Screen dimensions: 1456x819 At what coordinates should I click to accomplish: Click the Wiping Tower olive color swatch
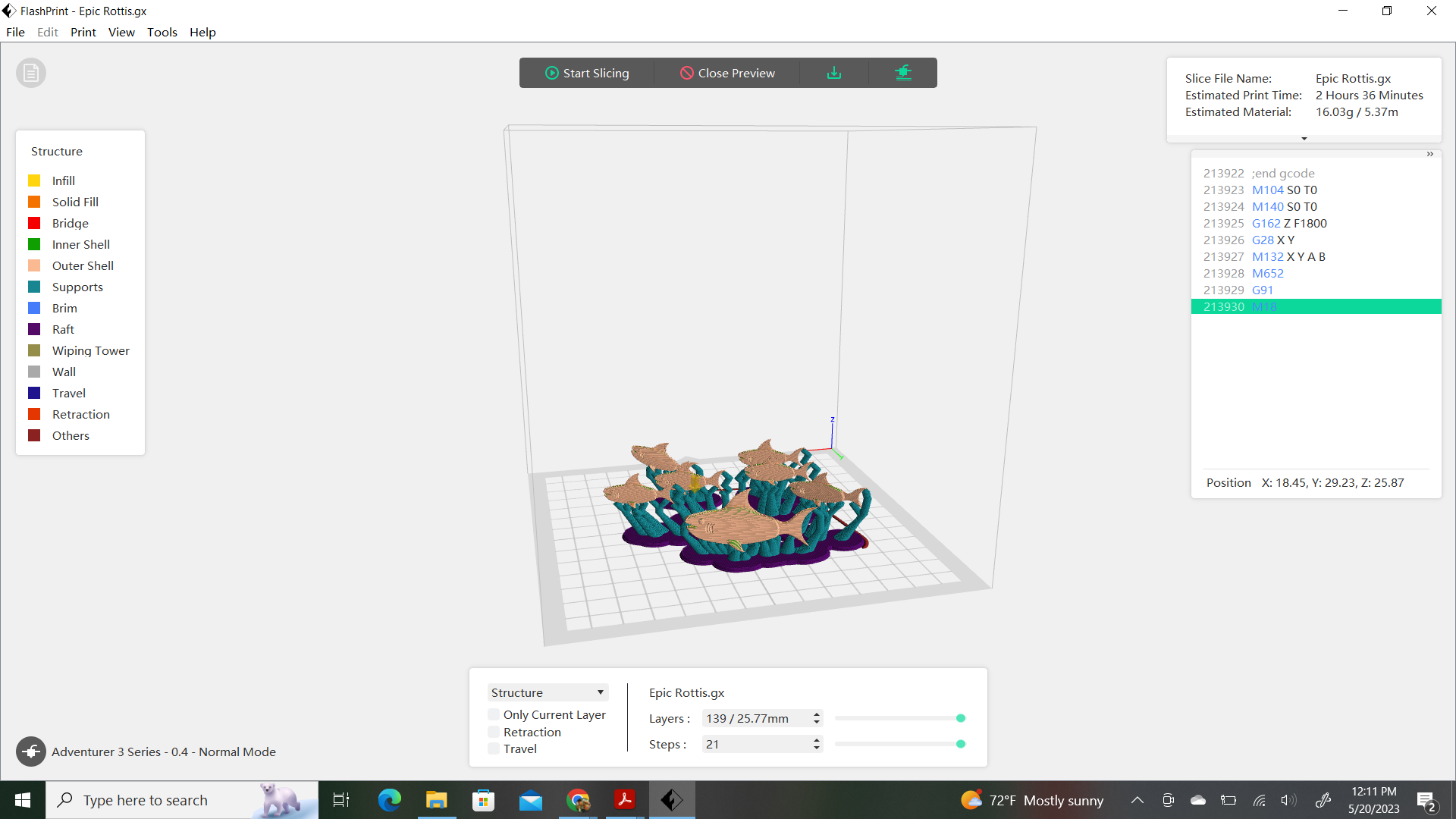[x=34, y=350]
